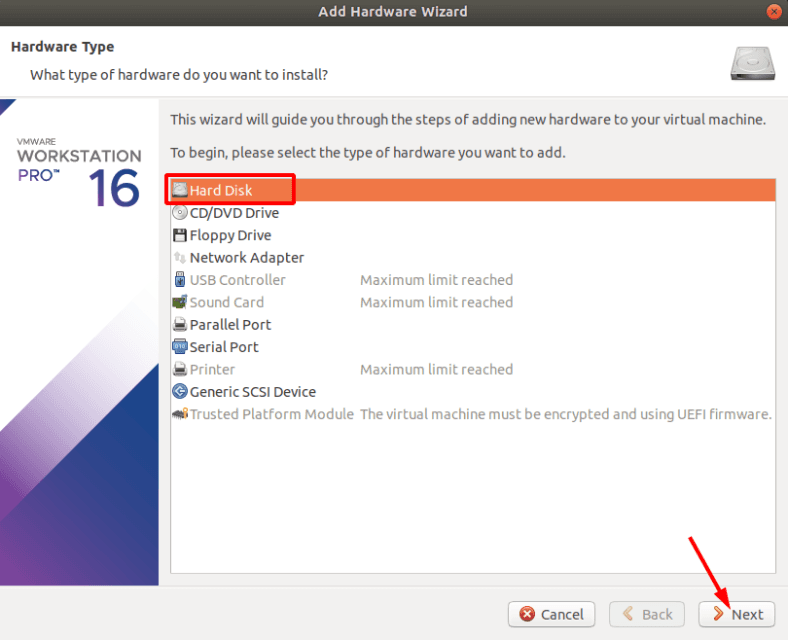The image size is (788, 640).
Task: Select Hard Disk hardware type
Action: pos(473,190)
